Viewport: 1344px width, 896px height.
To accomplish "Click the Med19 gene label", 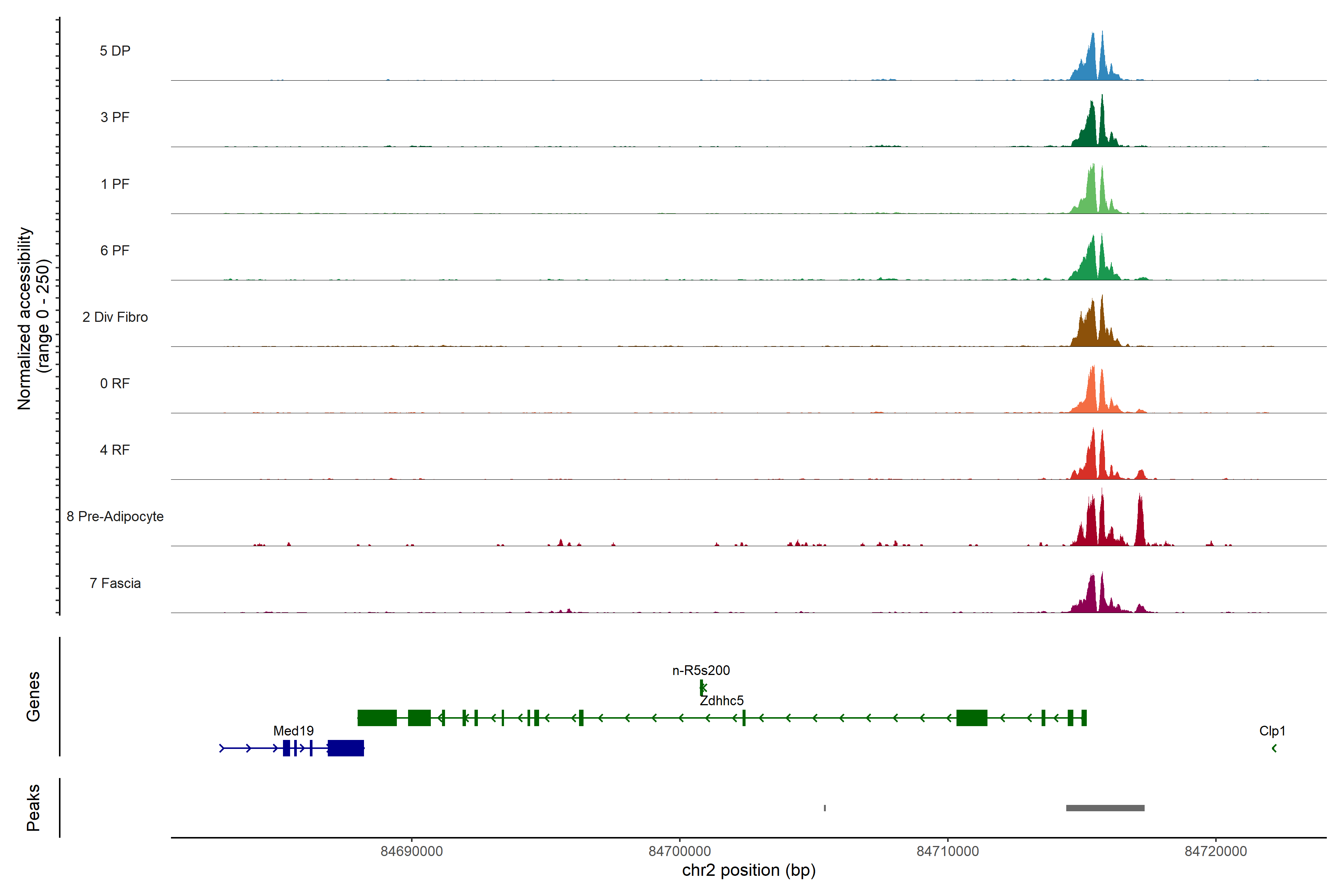I will [293, 730].
